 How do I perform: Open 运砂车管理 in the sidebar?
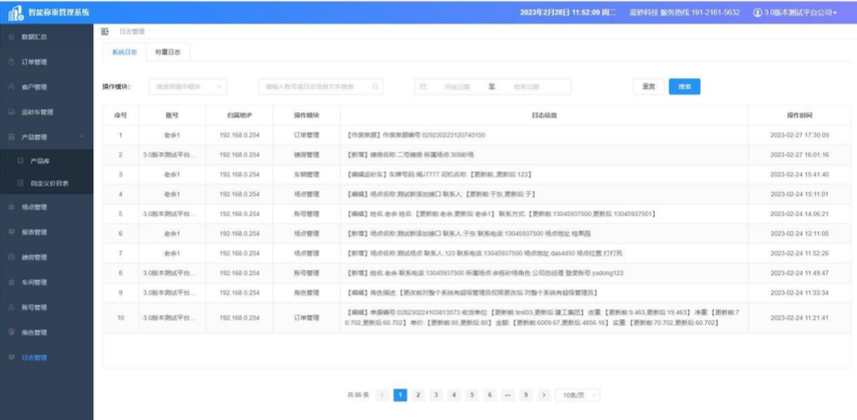[37, 112]
